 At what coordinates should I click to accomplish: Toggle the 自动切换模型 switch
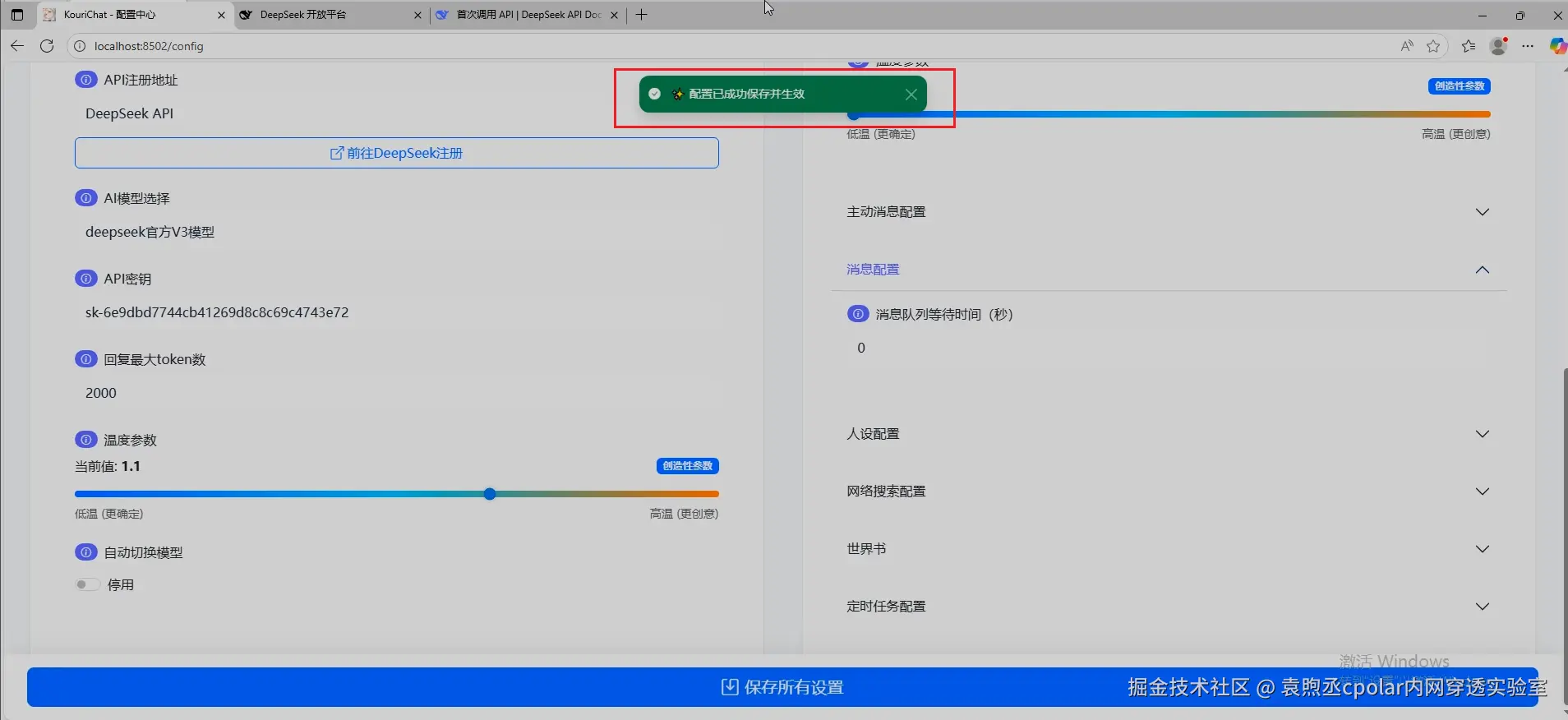point(87,584)
